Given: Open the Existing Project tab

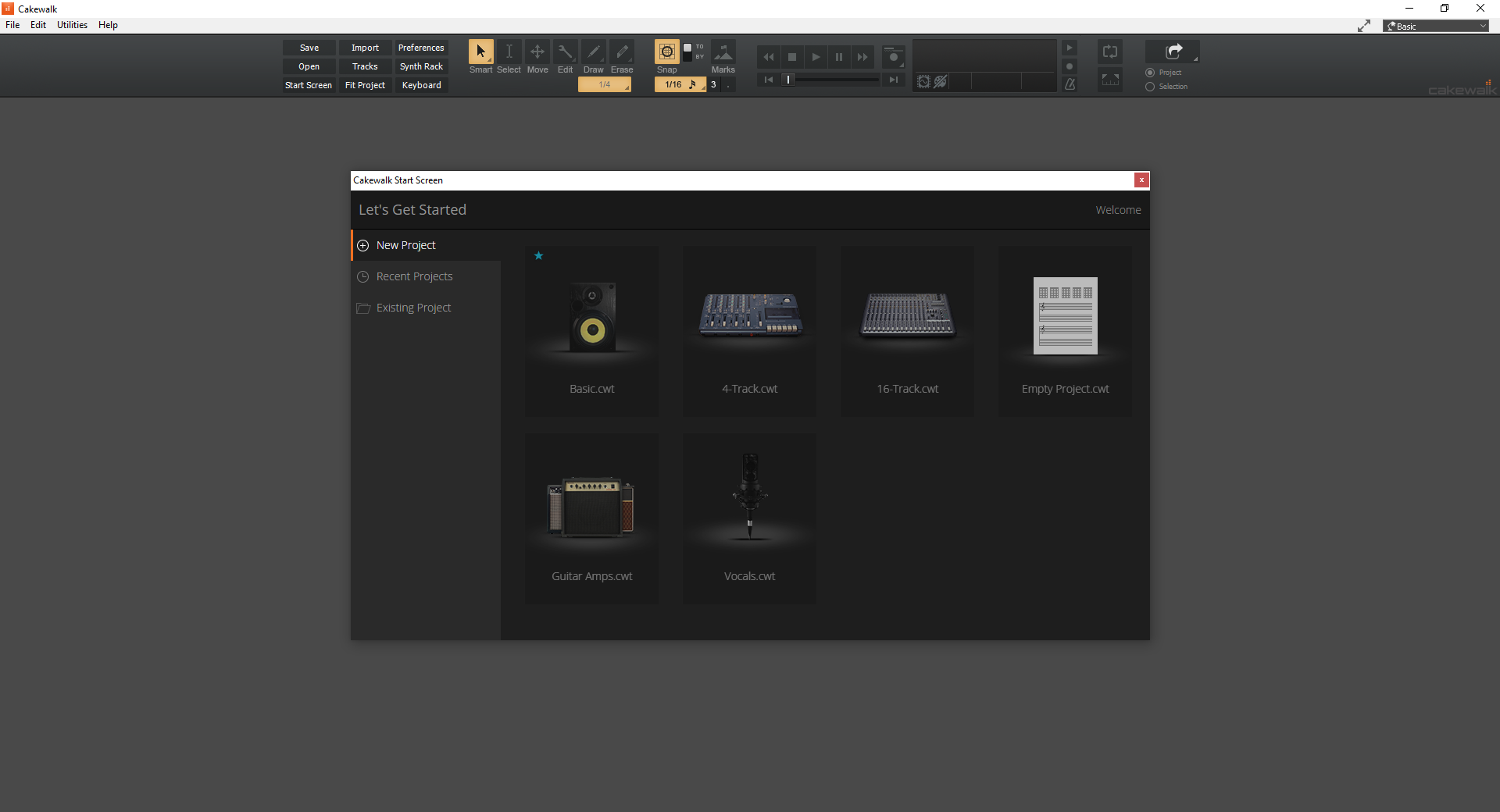Looking at the screenshot, I should point(426,308).
